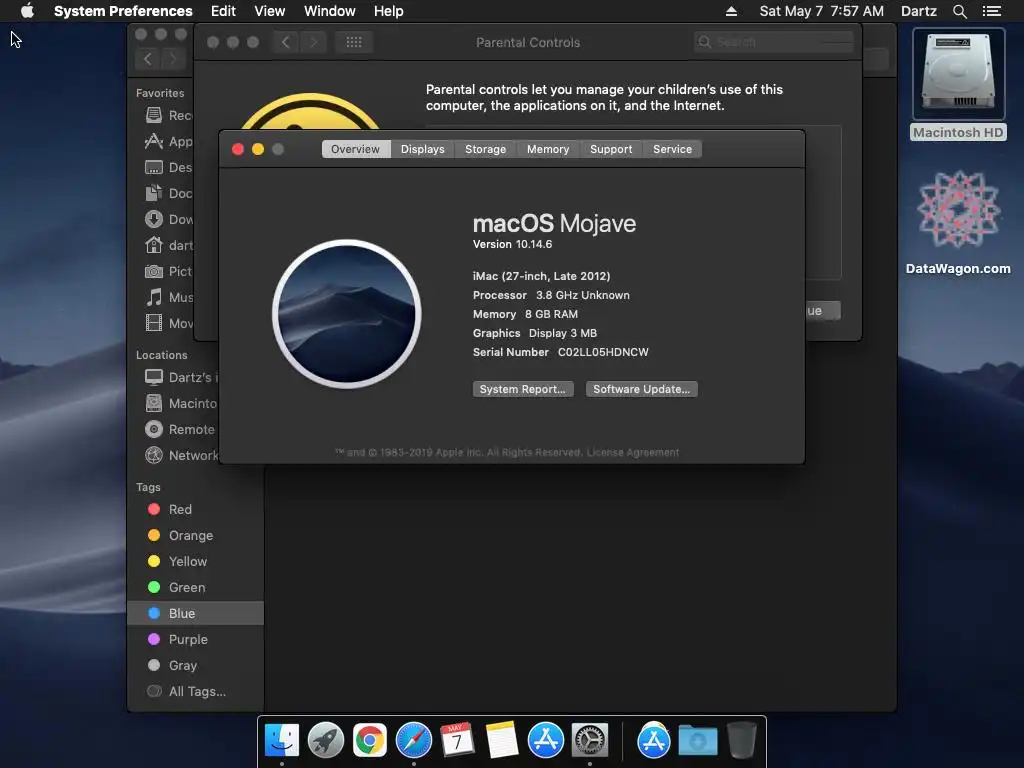Open All Tags... in Finder sidebar
The height and width of the screenshot is (768, 1024).
coord(195,692)
